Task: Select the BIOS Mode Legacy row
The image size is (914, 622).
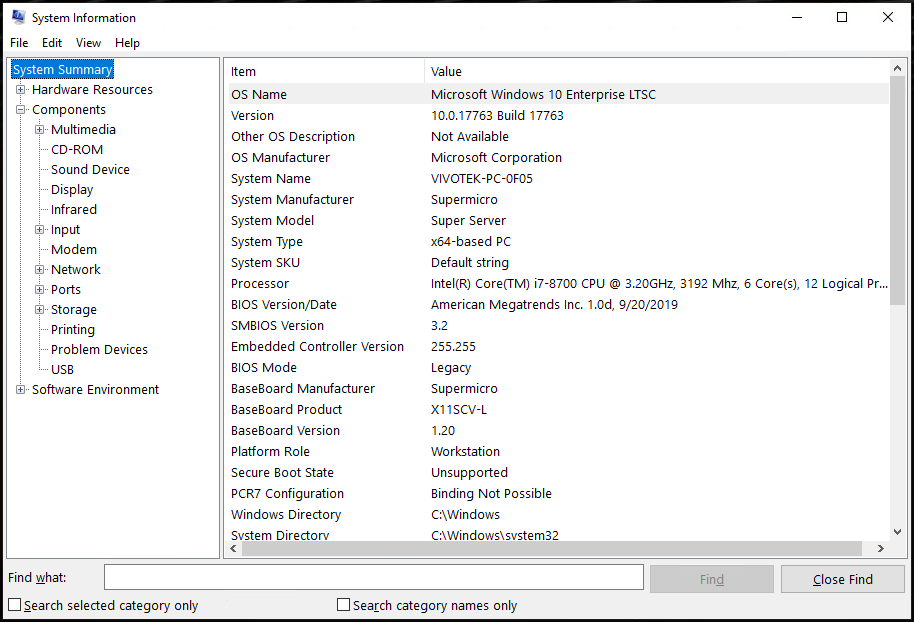Action: 558,367
